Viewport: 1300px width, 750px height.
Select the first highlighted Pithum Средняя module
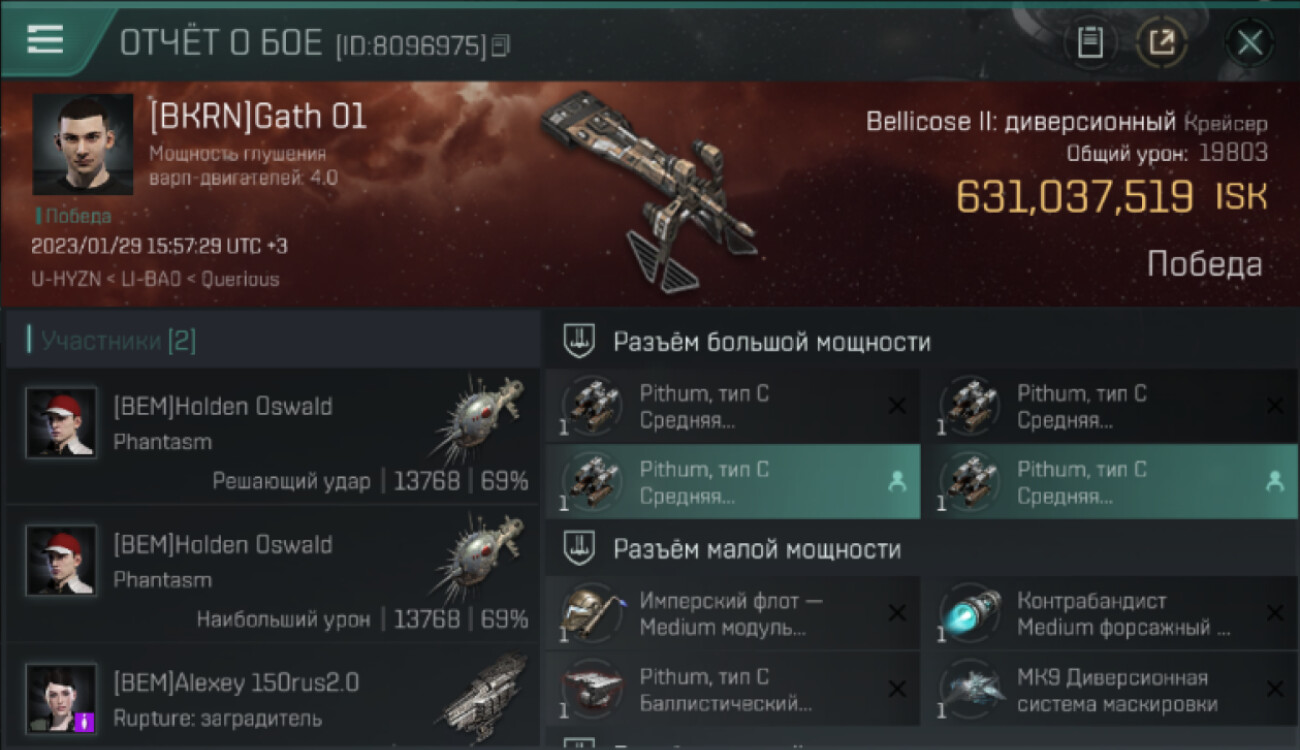[732, 482]
